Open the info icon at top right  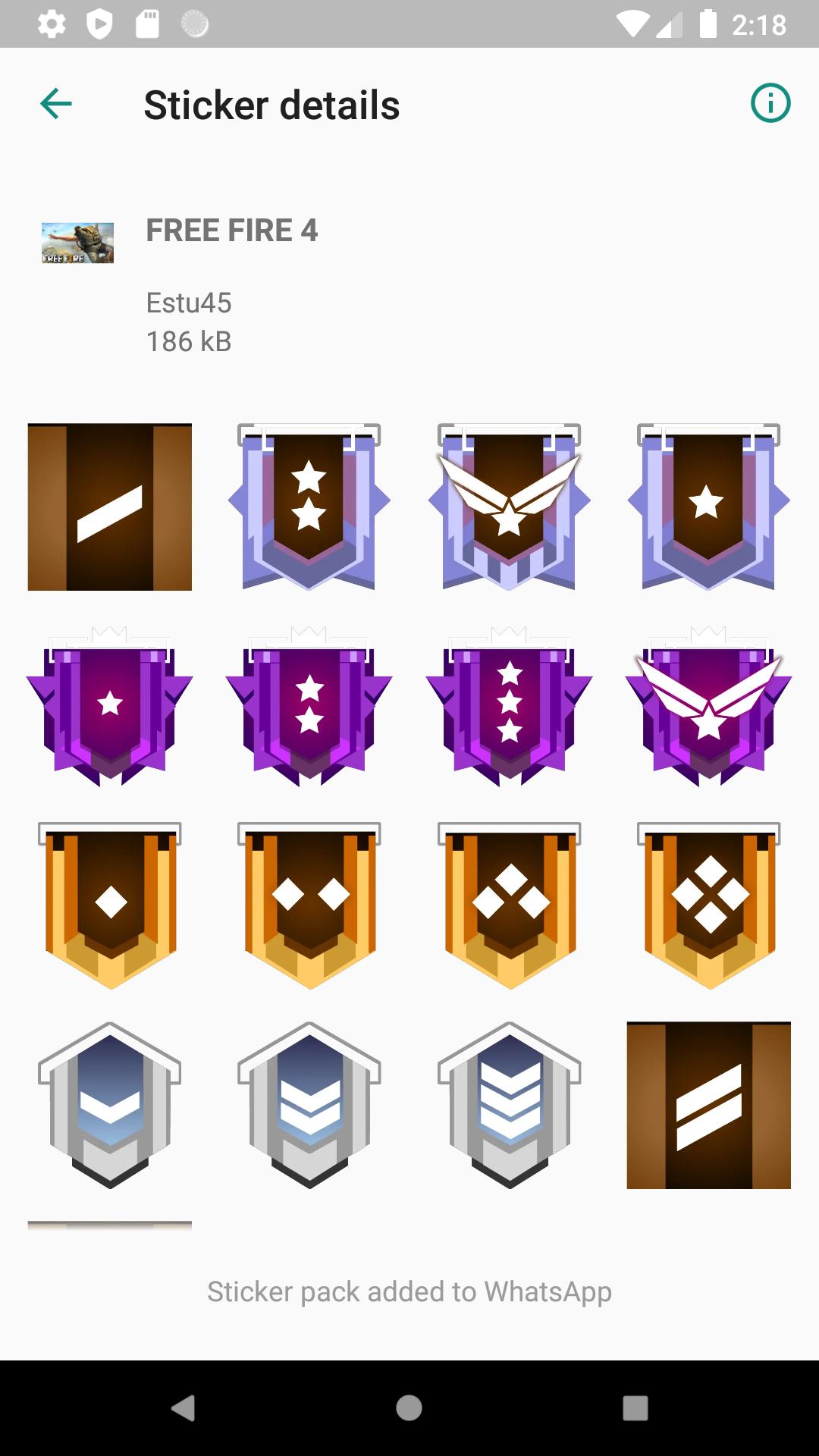(770, 103)
